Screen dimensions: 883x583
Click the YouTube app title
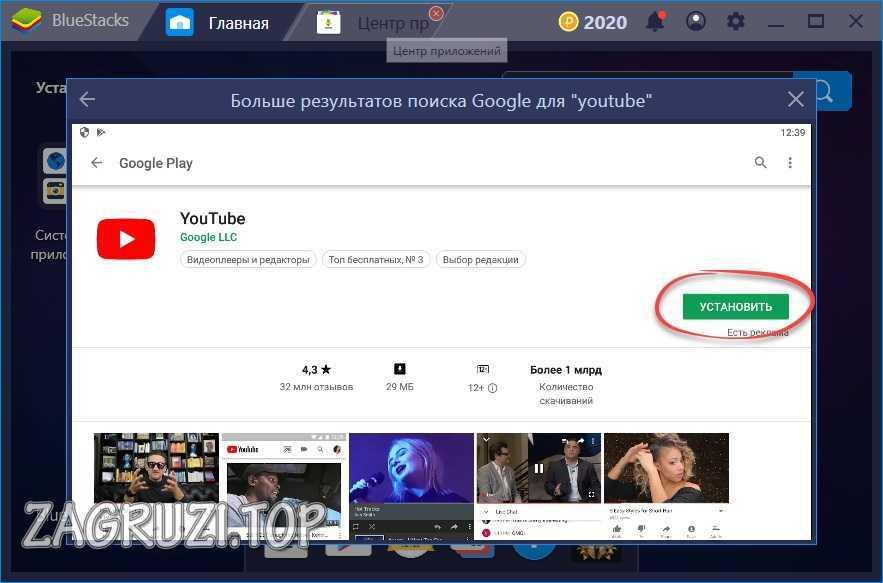pos(212,219)
